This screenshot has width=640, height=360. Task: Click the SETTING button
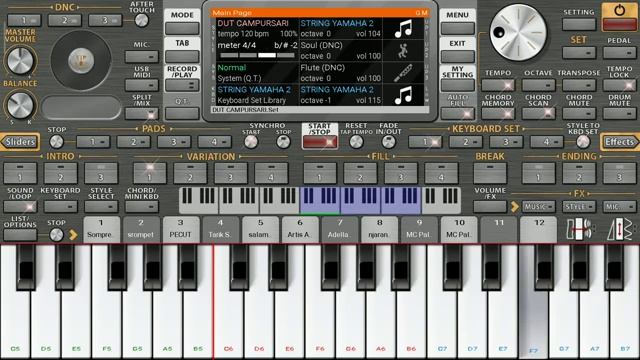[579, 24]
